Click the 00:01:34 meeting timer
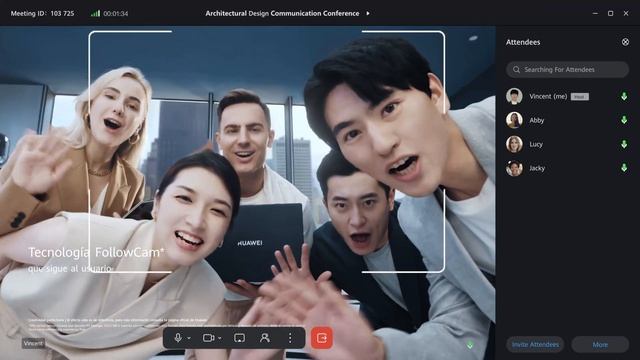Image resolution: width=640 pixels, height=360 pixels. click(116, 13)
